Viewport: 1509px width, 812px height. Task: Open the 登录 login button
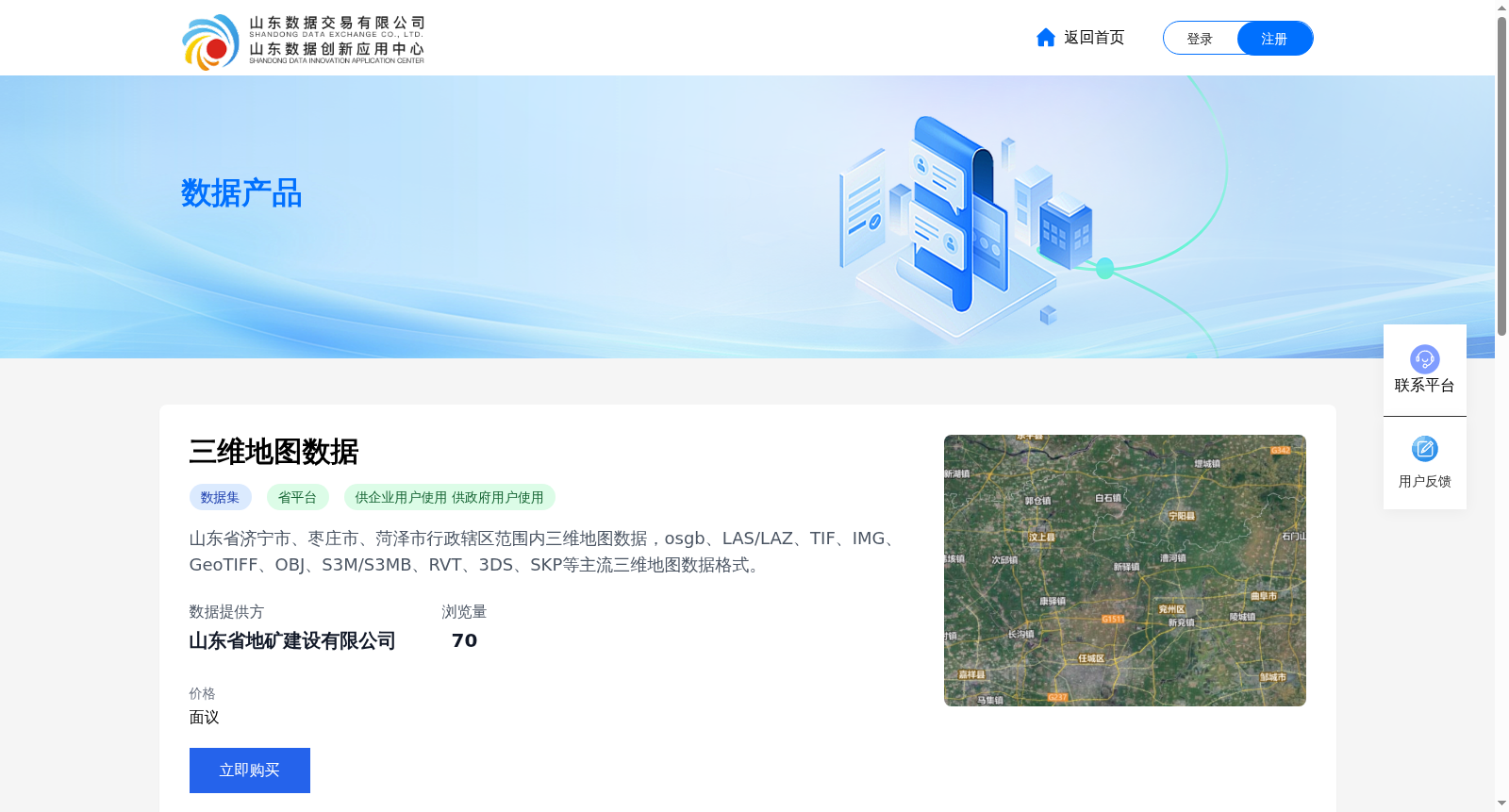coord(1200,39)
